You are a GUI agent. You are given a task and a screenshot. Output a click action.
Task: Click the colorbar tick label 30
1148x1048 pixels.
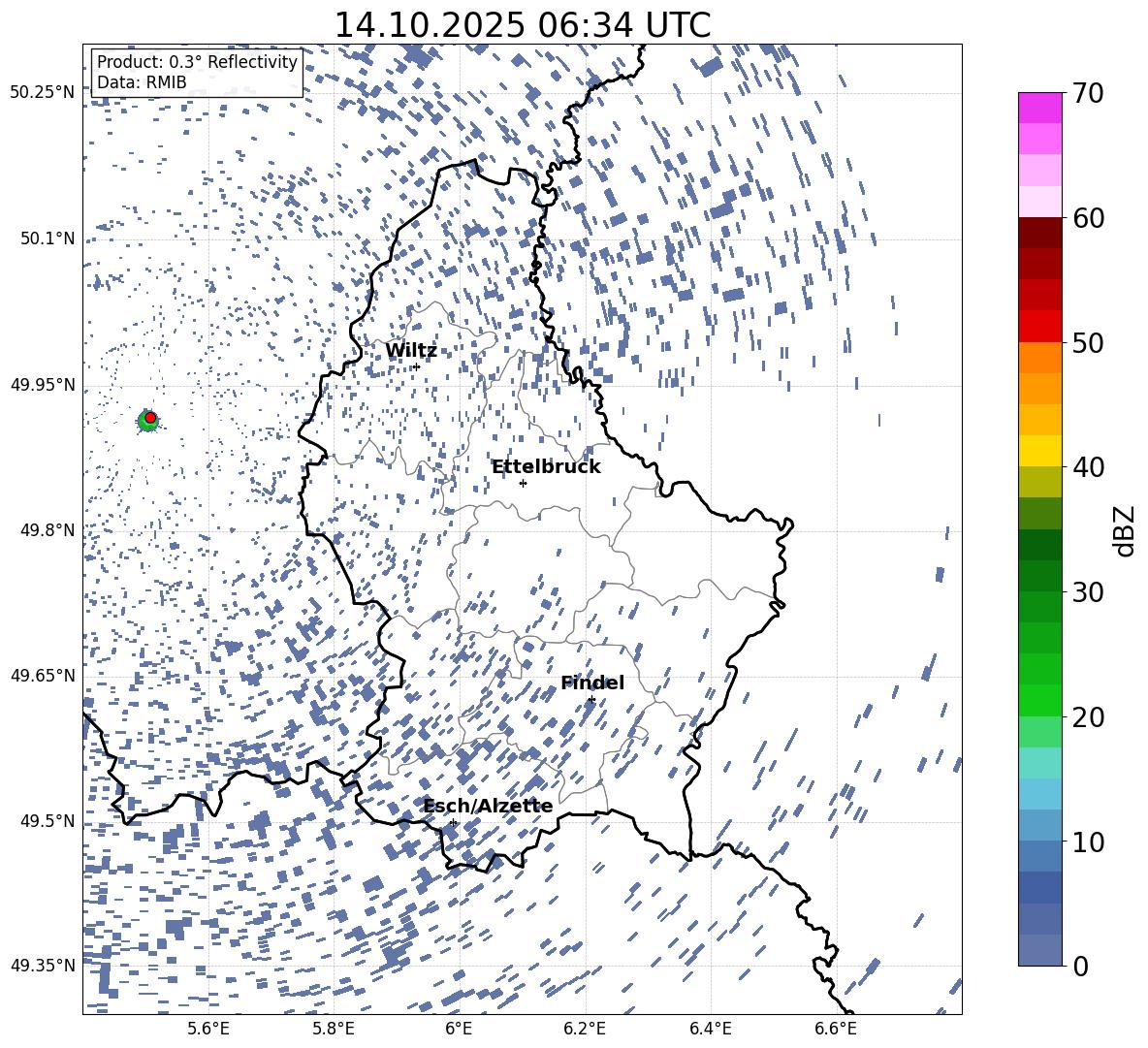tap(1087, 592)
